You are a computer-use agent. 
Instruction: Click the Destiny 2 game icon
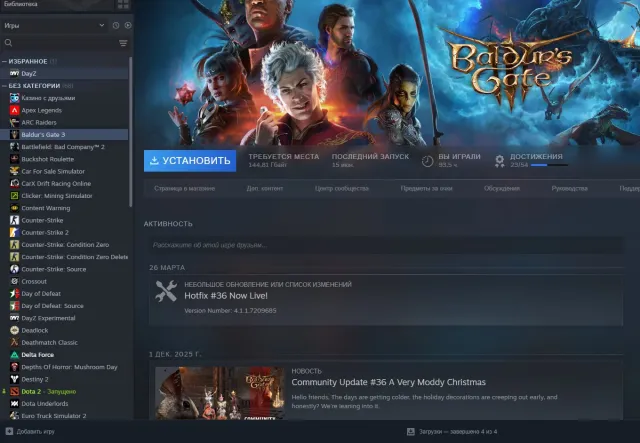[x=14, y=379]
